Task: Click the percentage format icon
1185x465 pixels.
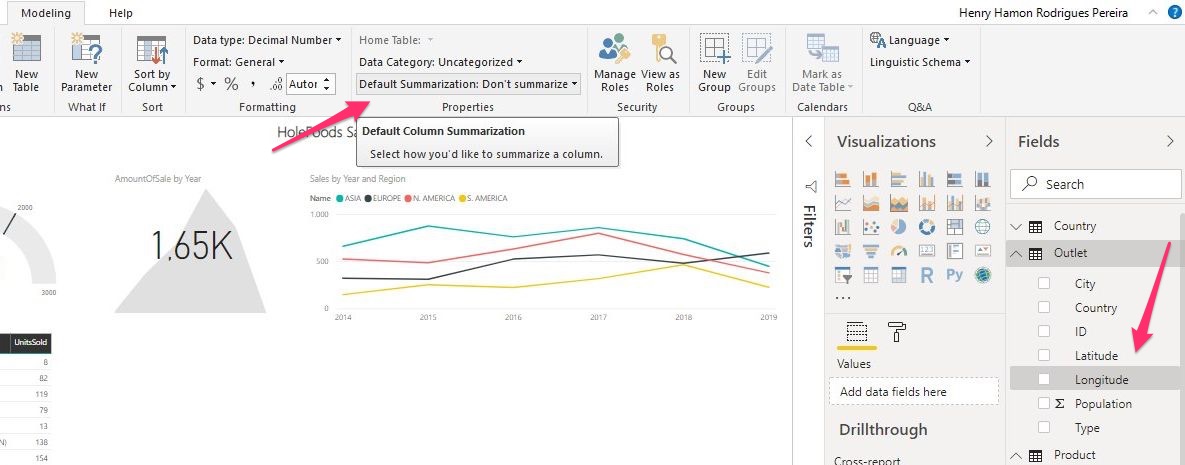Action: tap(231, 84)
